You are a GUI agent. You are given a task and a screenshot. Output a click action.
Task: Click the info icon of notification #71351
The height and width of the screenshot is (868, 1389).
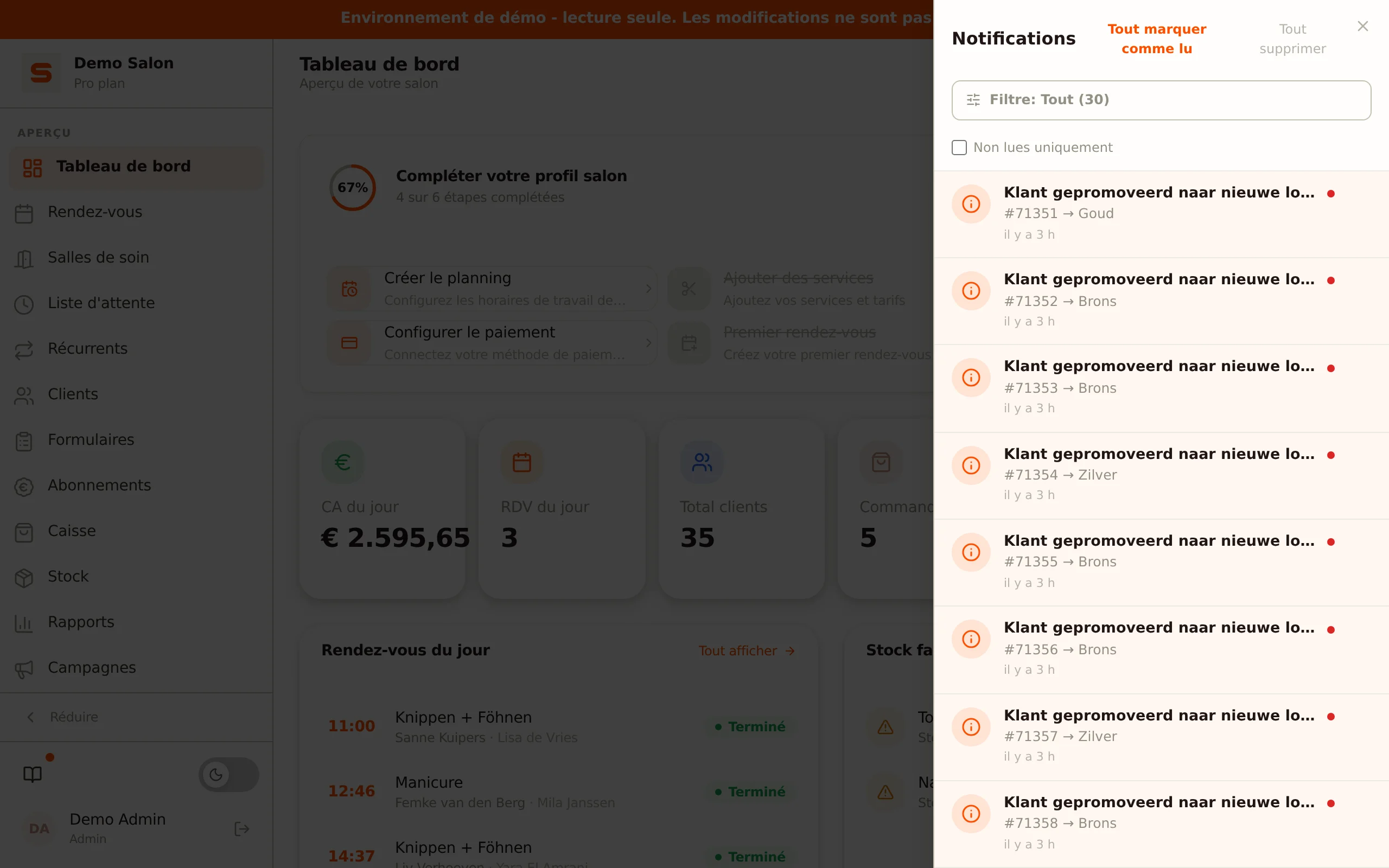(x=971, y=204)
